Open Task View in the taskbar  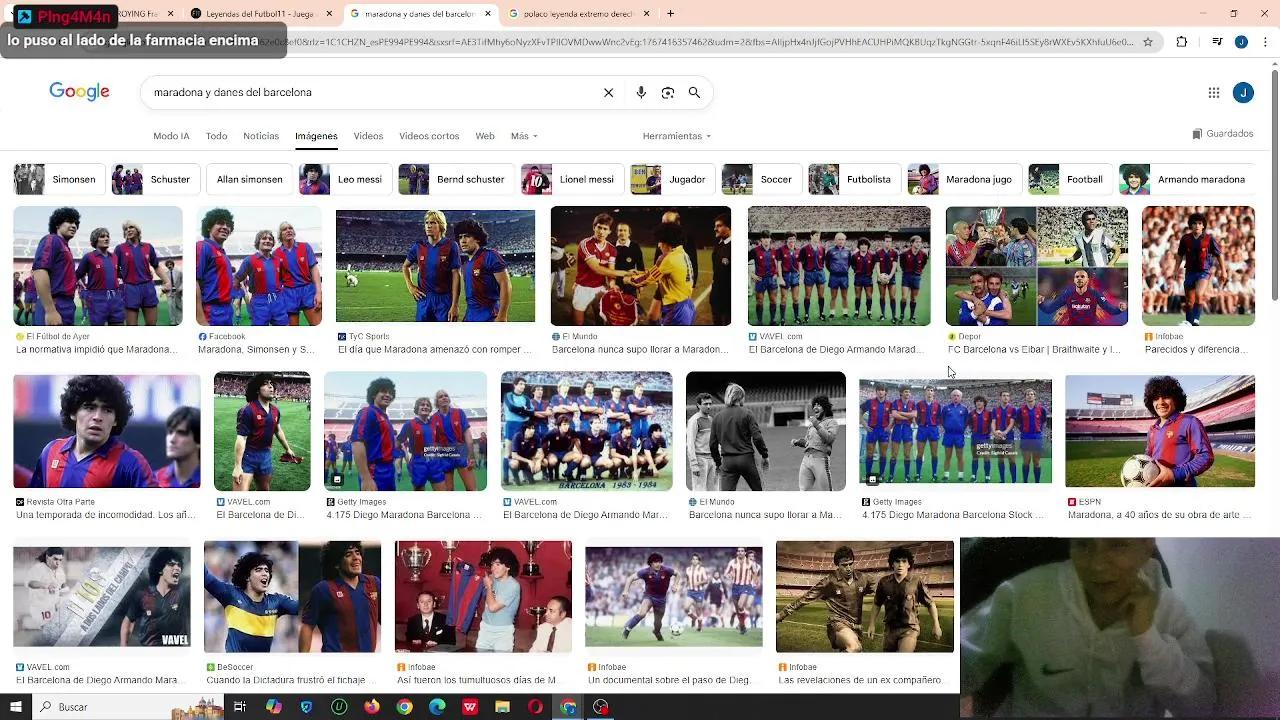click(x=240, y=707)
